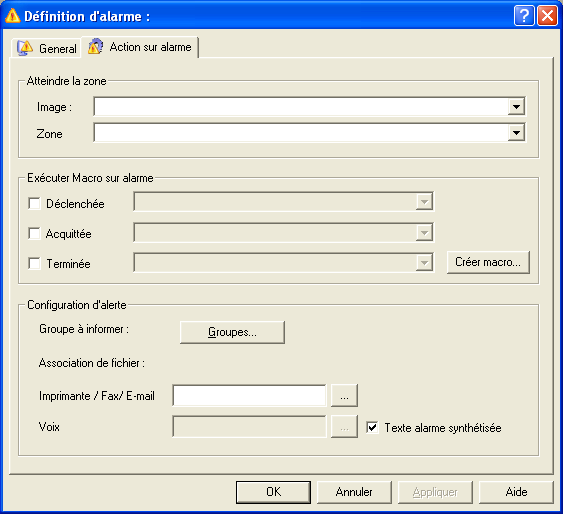Click the Créer macro... button
The width and height of the screenshot is (563, 514).
[x=488, y=262]
